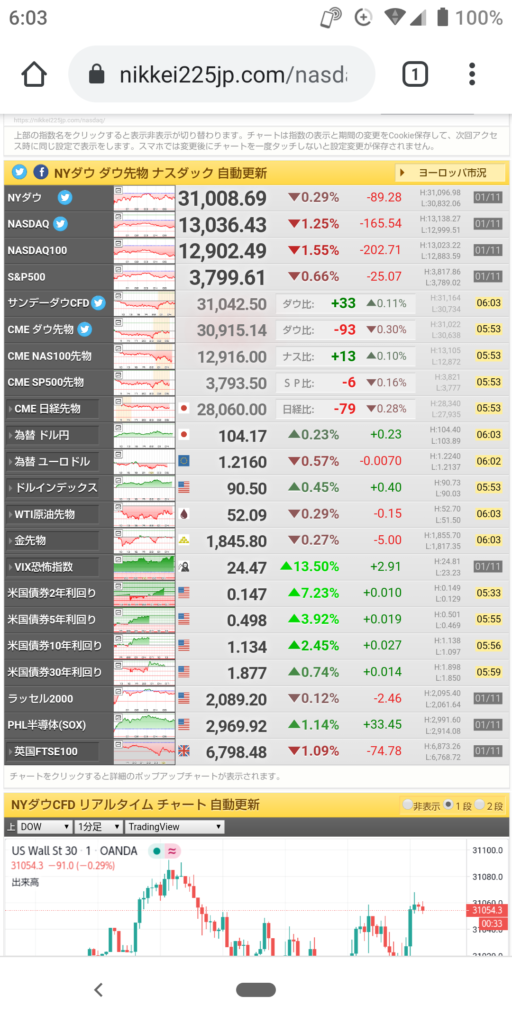Open the ヨーロッパ市況 link button

tap(450, 173)
